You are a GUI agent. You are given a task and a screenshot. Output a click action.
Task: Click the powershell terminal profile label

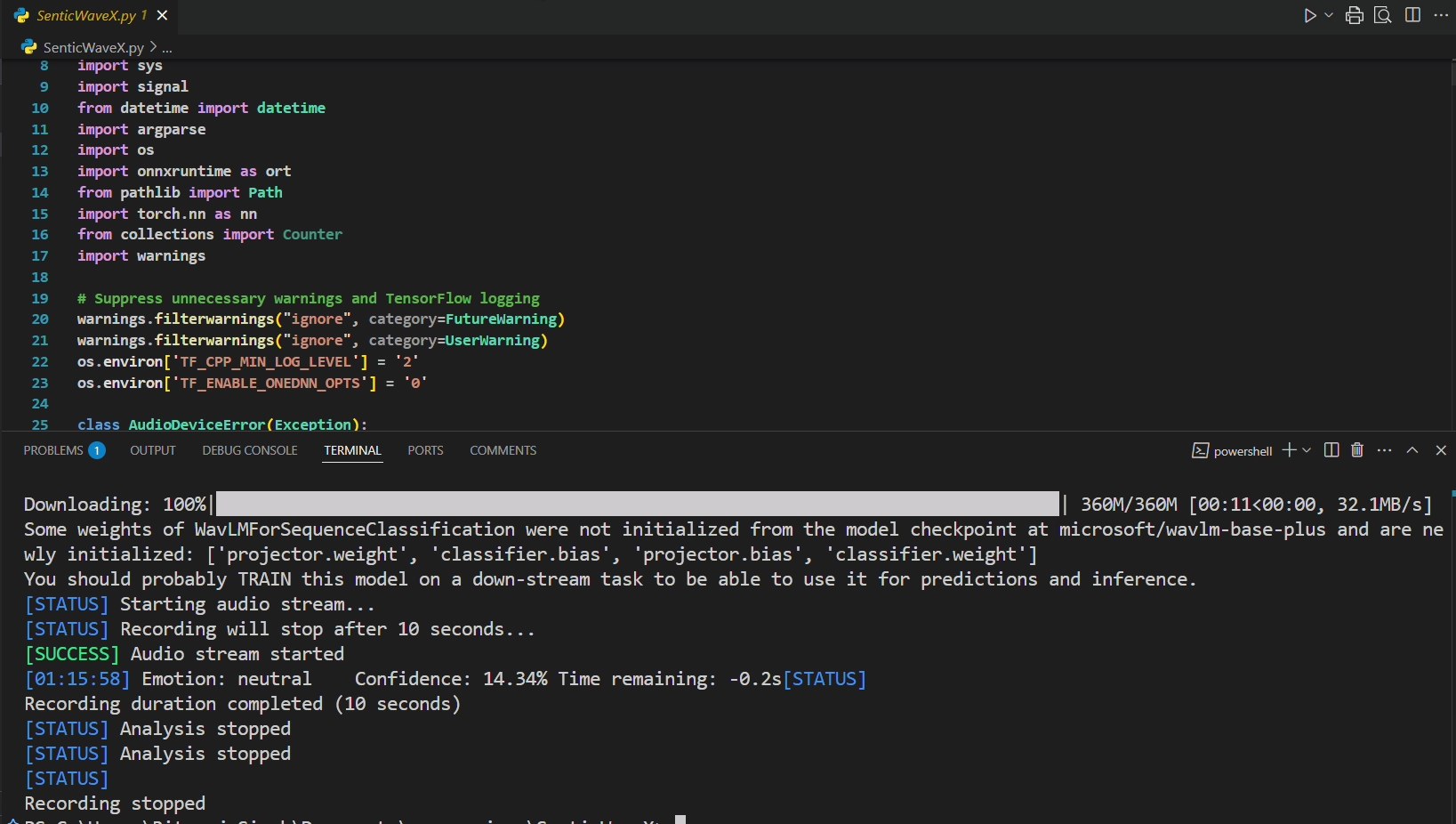(x=1243, y=451)
